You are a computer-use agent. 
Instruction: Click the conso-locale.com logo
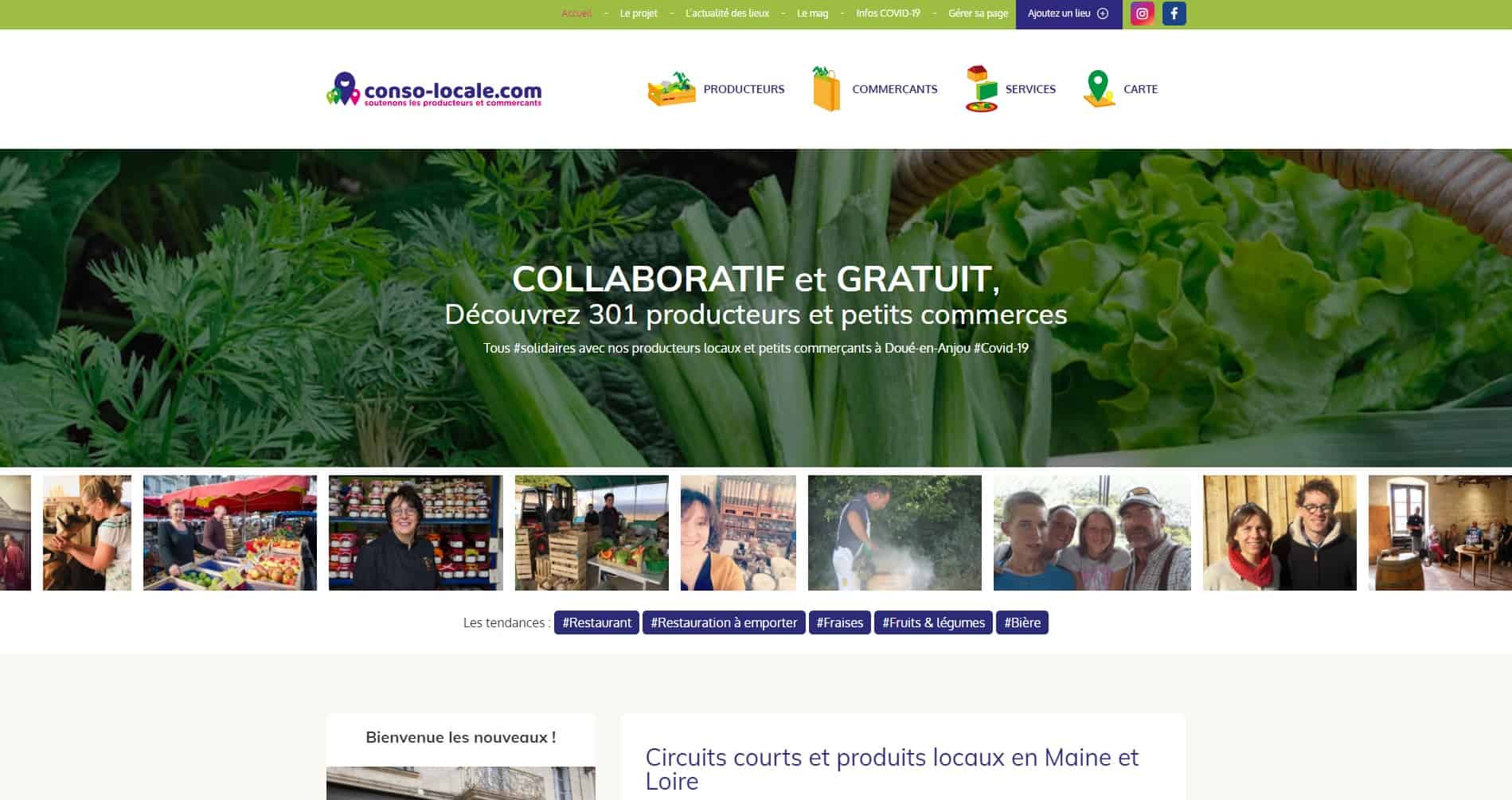(x=434, y=89)
